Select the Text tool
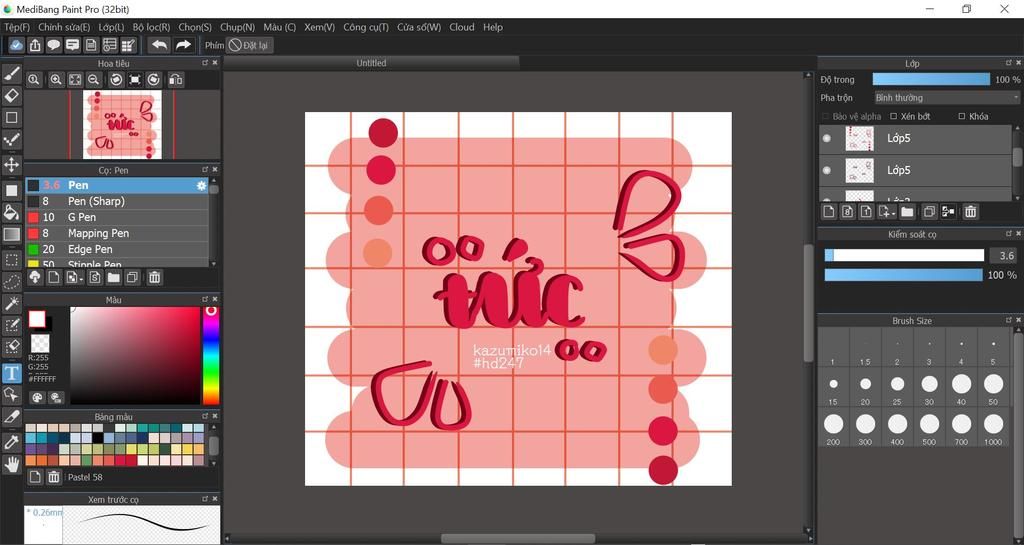This screenshot has width=1024, height=545. click(x=12, y=373)
